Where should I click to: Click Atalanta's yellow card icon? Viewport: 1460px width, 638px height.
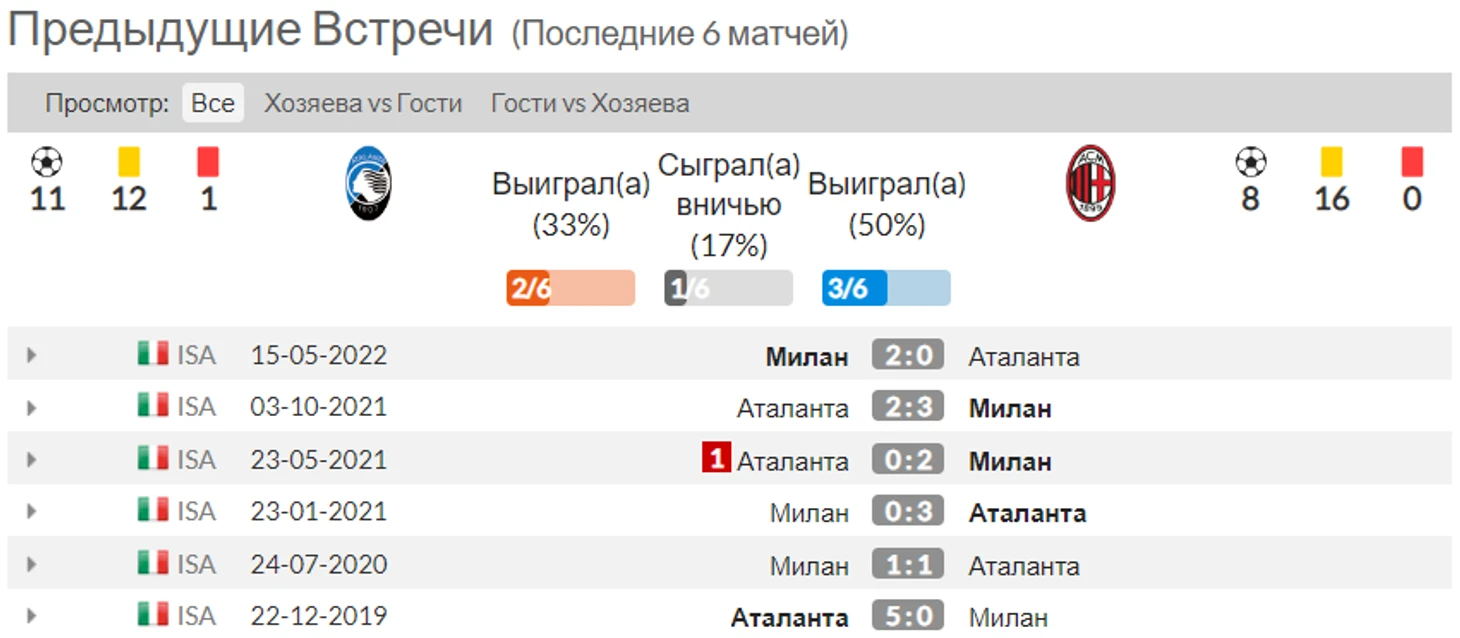[128, 162]
